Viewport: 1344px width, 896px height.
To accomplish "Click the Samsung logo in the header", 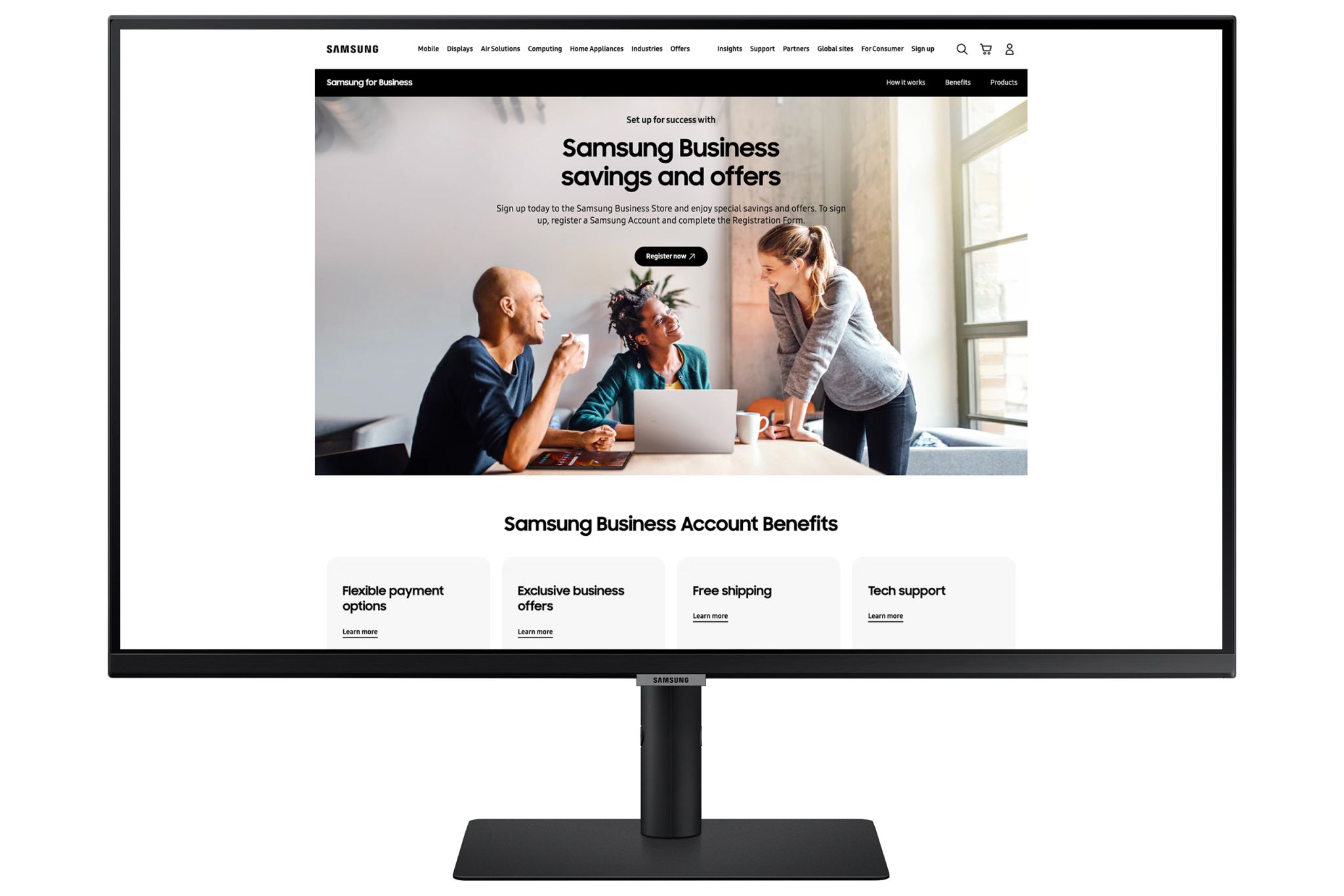I will (x=351, y=48).
